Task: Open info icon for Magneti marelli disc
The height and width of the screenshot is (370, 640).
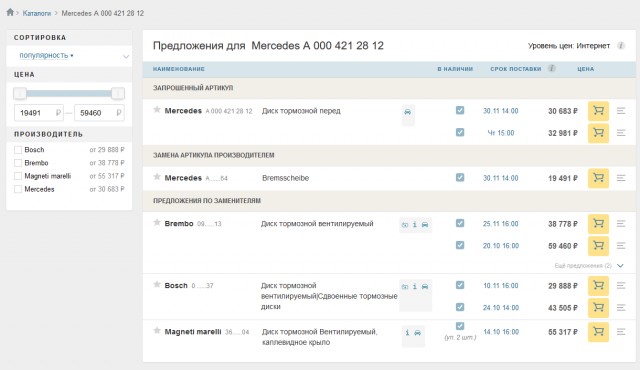Action: 407,333
